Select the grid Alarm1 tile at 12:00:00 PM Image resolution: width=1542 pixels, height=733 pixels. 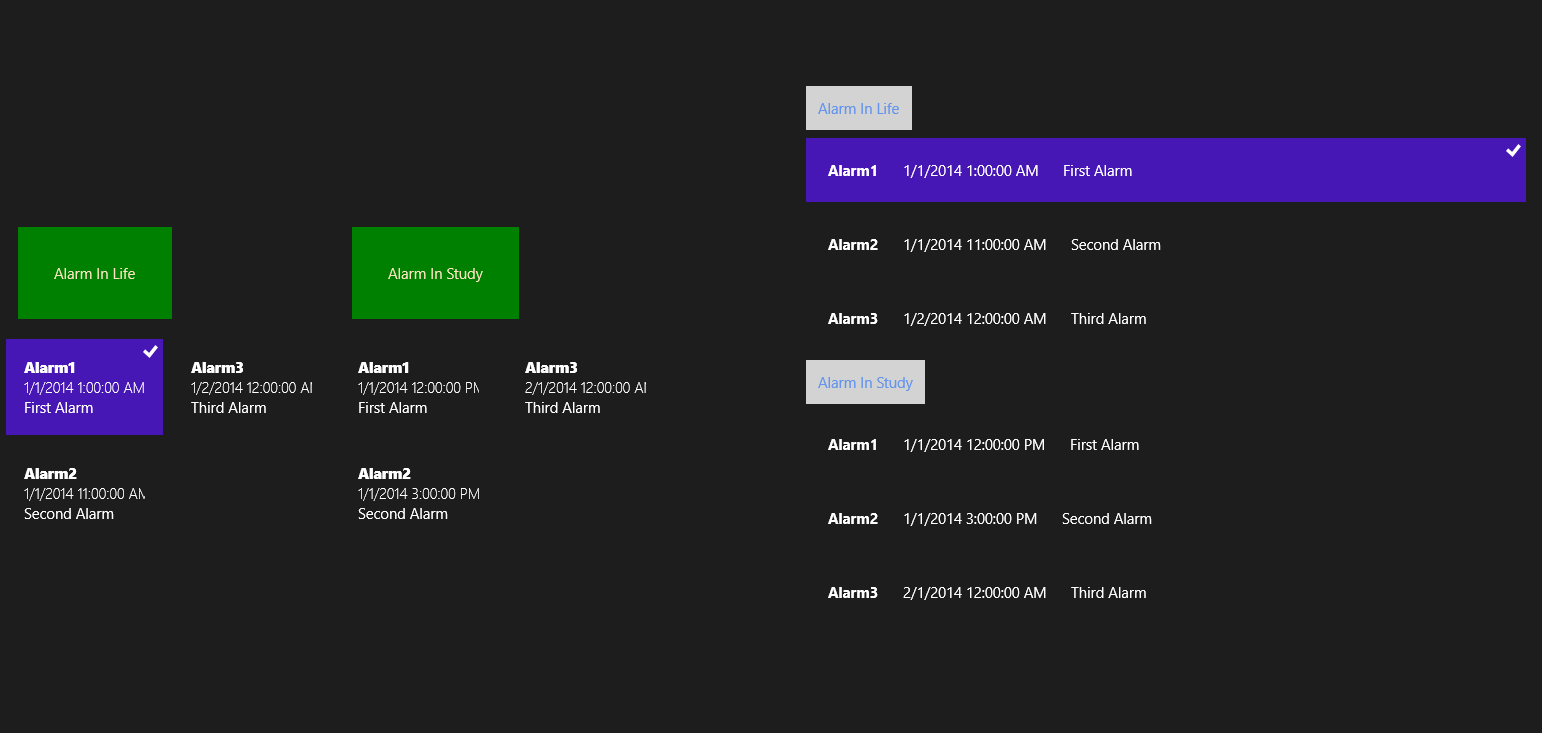pyautogui.click(x=418, y=388)
